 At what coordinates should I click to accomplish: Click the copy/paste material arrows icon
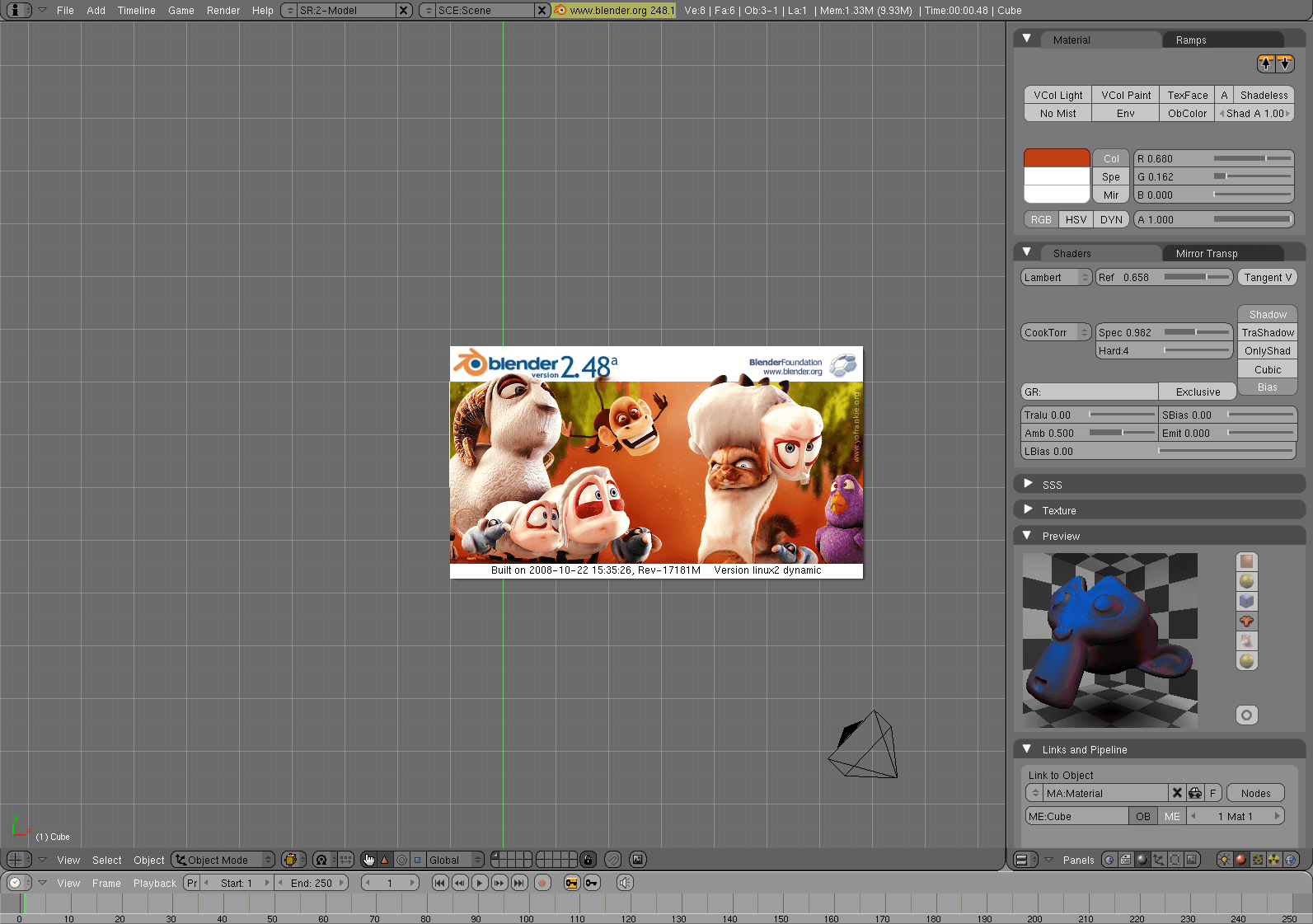click(1276, 63)
